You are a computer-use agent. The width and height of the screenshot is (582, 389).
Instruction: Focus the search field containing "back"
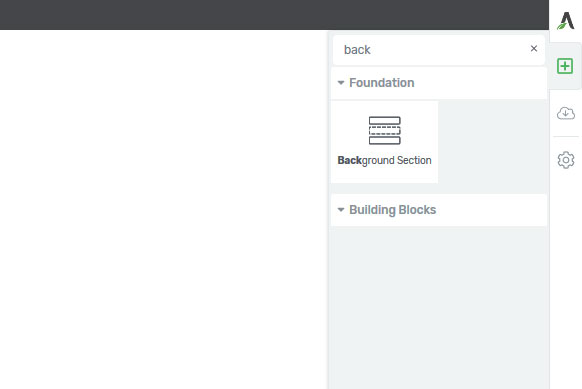tap(431, 50)
